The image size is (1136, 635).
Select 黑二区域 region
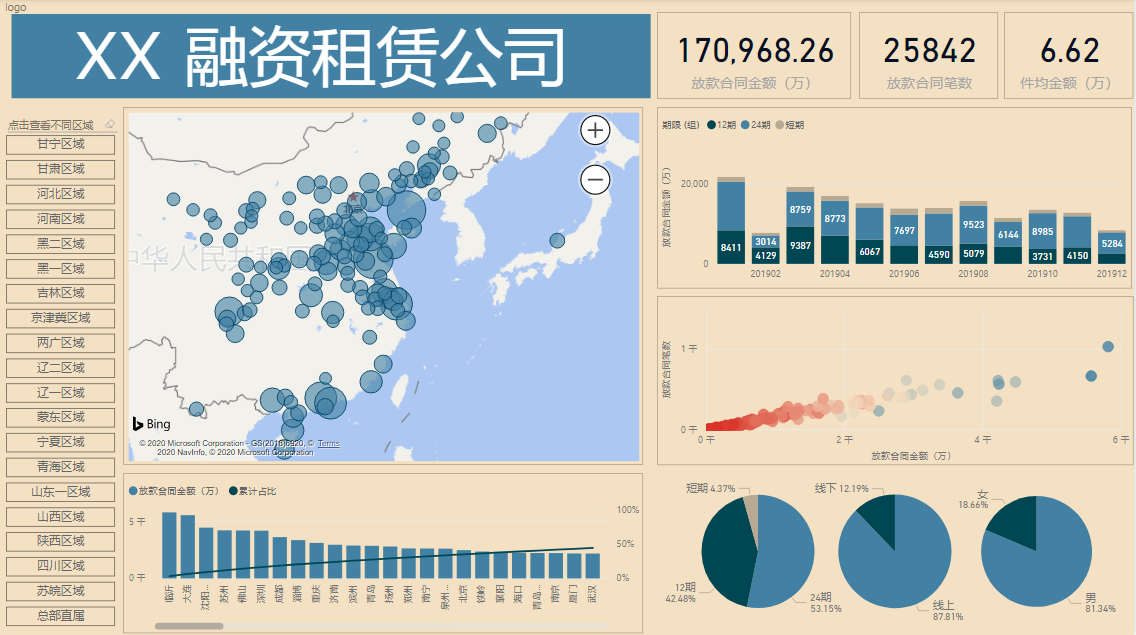tap(61, 244)
